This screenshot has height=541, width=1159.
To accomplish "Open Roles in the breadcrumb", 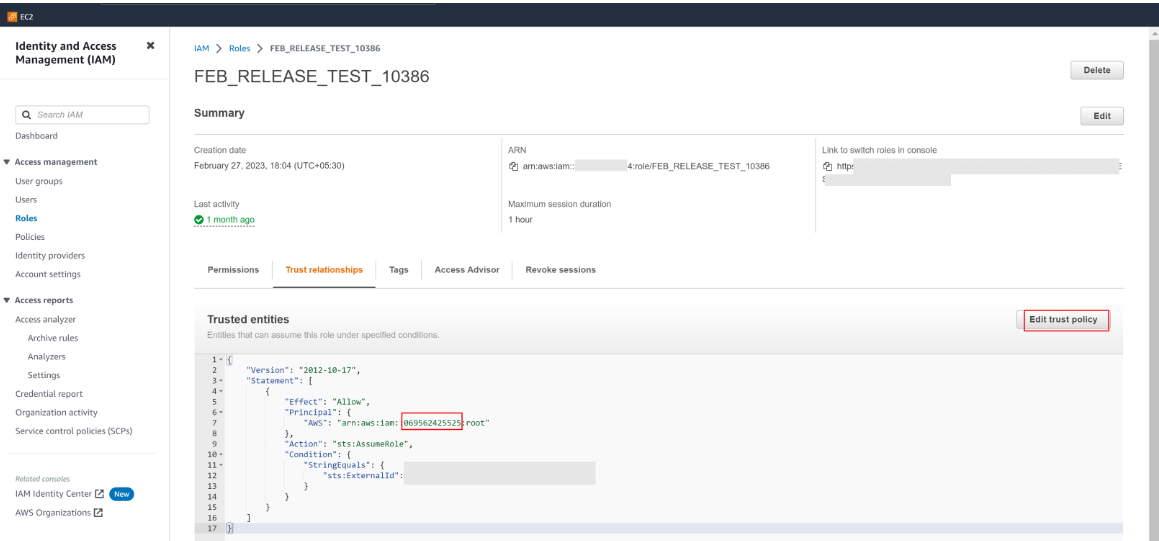I will [x=239, y=48].
